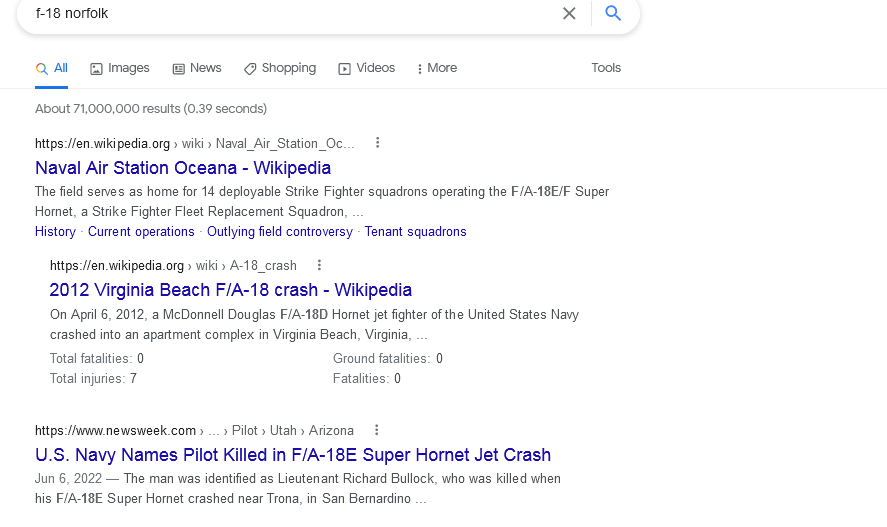Image resolution: width=887 pixels, height=527 pixels.
Task: Open three-dot menu for A-18_crash result
Action: (x=319, y=265)
